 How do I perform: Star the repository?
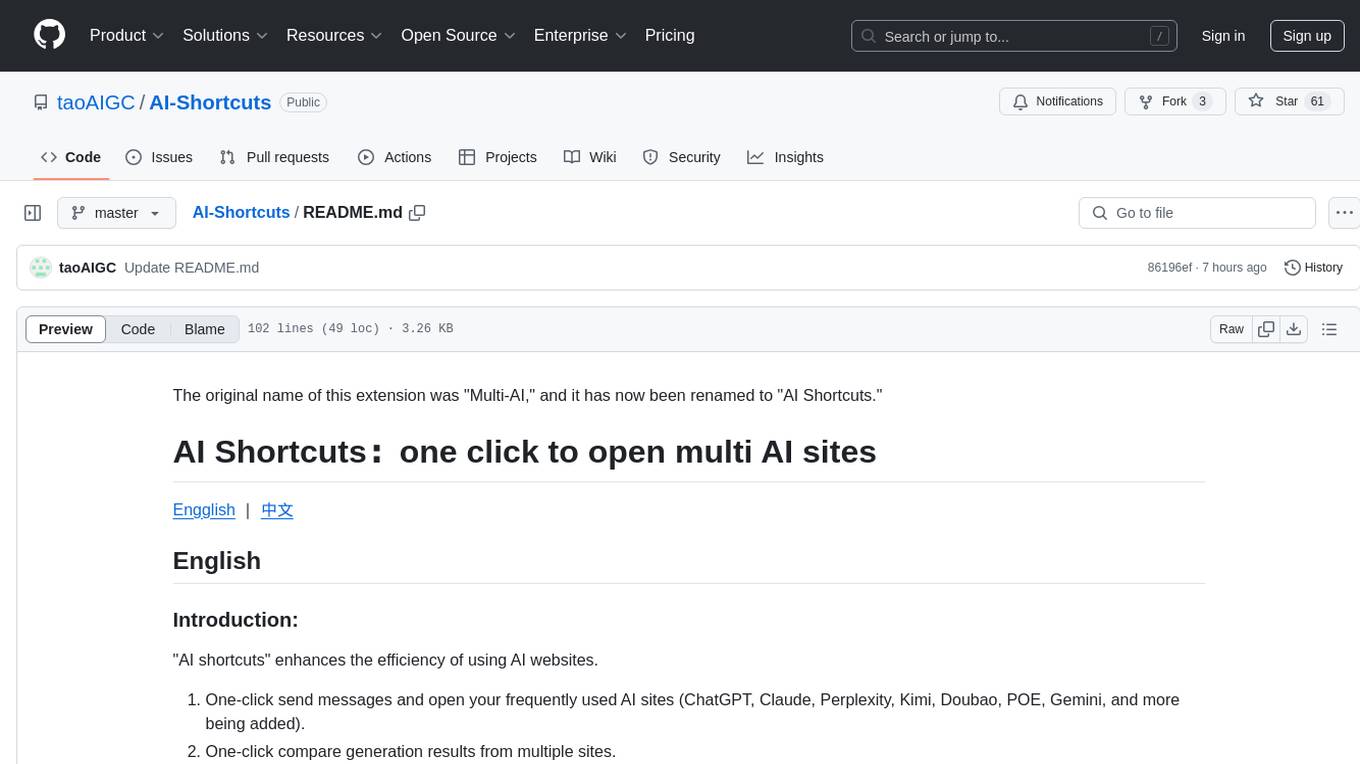(1290, 101)
